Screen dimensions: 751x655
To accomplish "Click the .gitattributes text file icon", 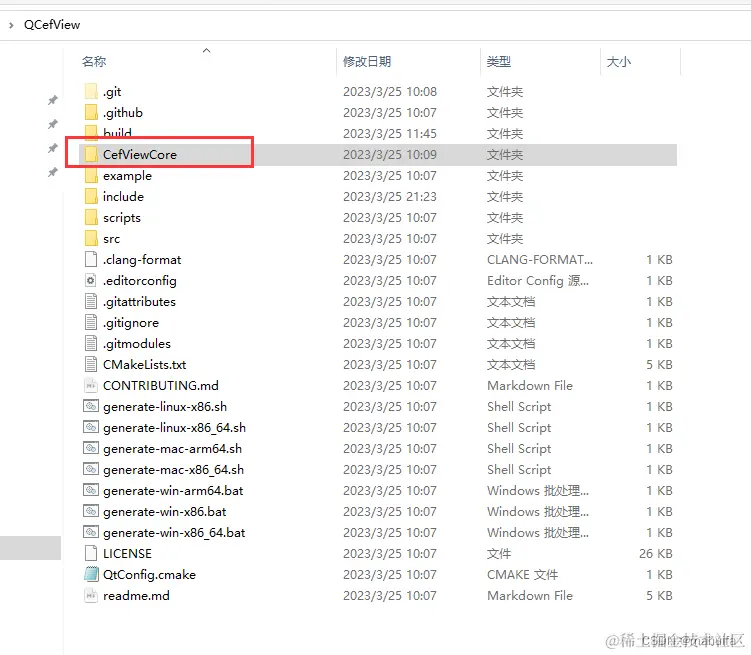I will (x=91, y=302).
